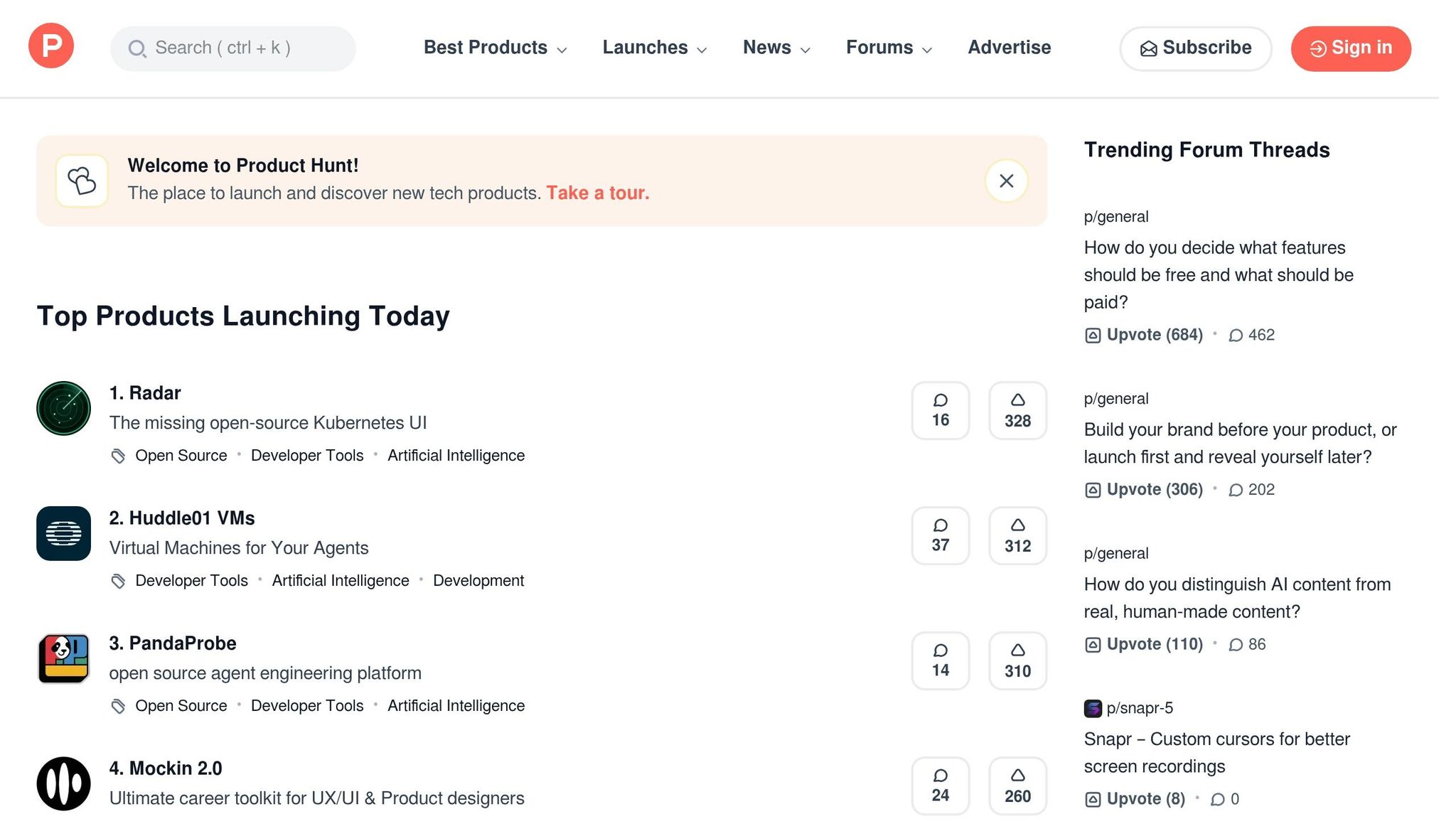Expand the Forums menu
This screenshot has width=1456, height=819.
coord(889,48)
